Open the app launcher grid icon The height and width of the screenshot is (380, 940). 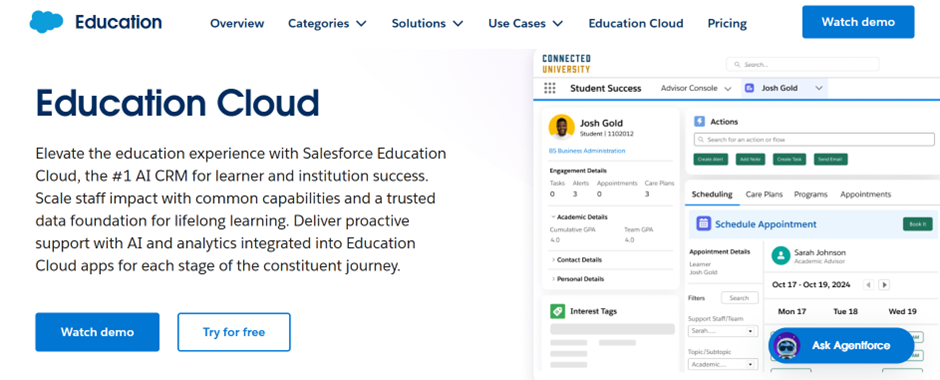point(550,88)
